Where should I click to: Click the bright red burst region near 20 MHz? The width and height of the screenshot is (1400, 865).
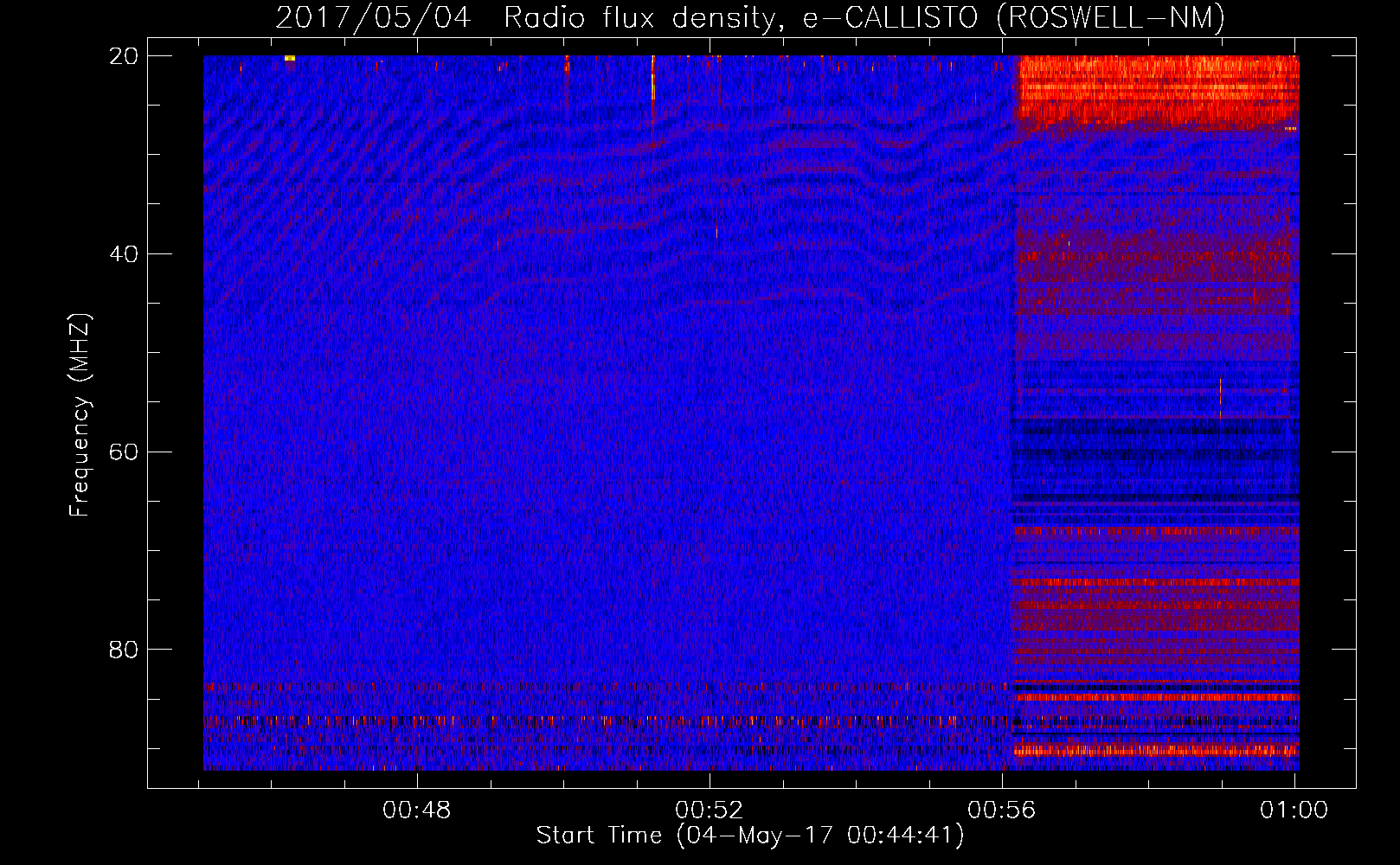(1158, 91)
